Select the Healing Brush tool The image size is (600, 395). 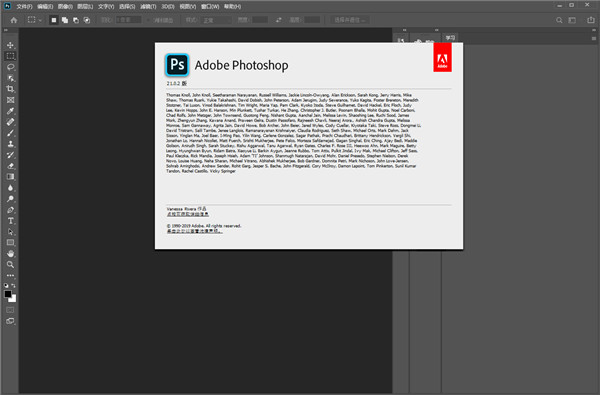tap(10, 122)
